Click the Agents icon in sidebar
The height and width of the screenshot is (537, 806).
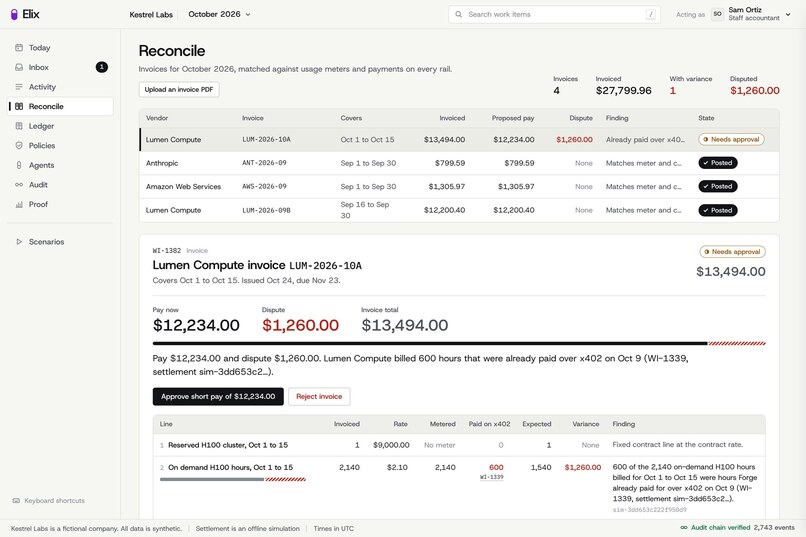click(19, 165)
